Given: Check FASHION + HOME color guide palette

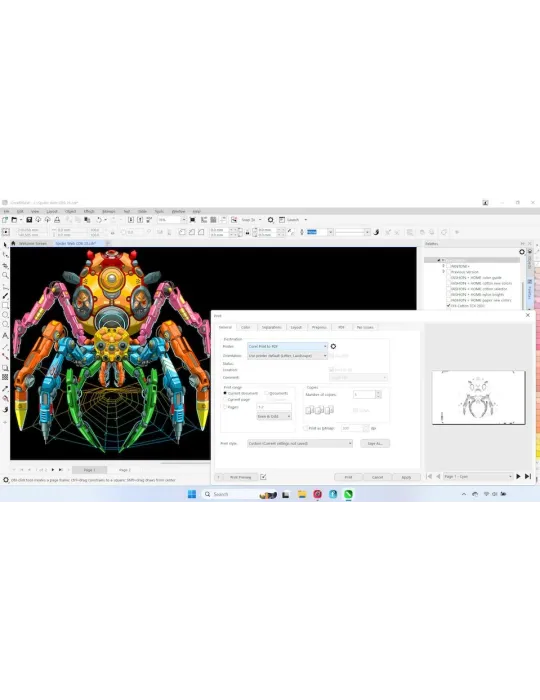Looking at the screenshot, I should tap(449, 278).
